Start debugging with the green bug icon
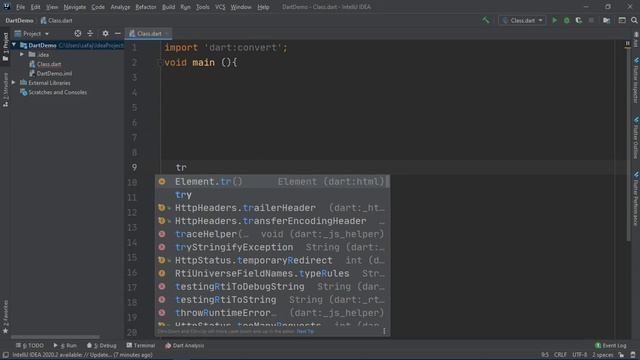The width and height of the screenshot is (640, 360). point(567,20)
